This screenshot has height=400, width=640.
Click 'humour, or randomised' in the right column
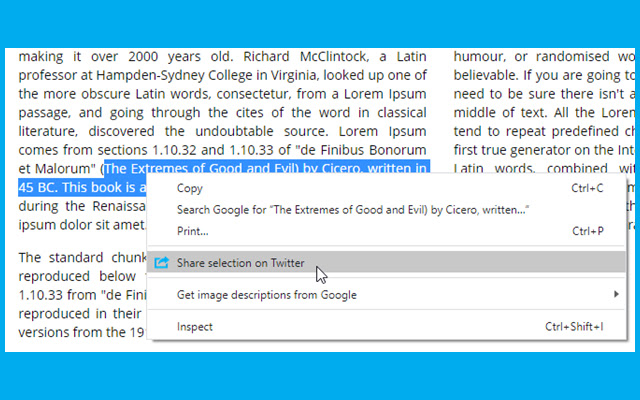(532, 57)
